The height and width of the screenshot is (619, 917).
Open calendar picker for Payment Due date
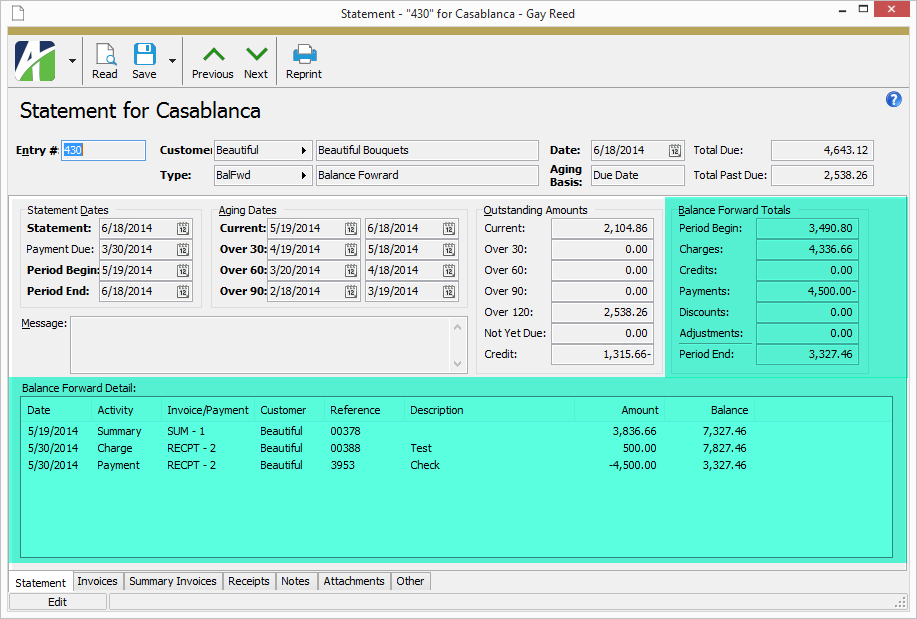click(x=183, y=250)
